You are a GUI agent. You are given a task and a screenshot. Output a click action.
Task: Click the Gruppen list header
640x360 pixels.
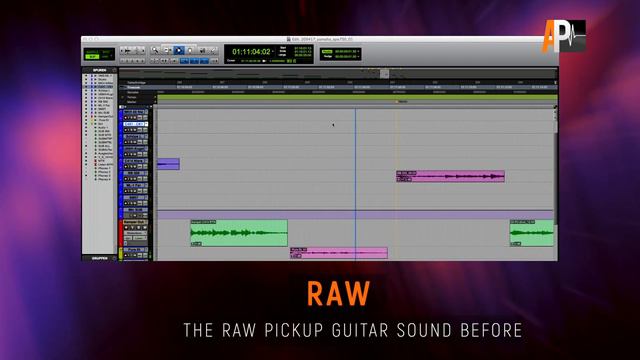(x=99, y=258)
